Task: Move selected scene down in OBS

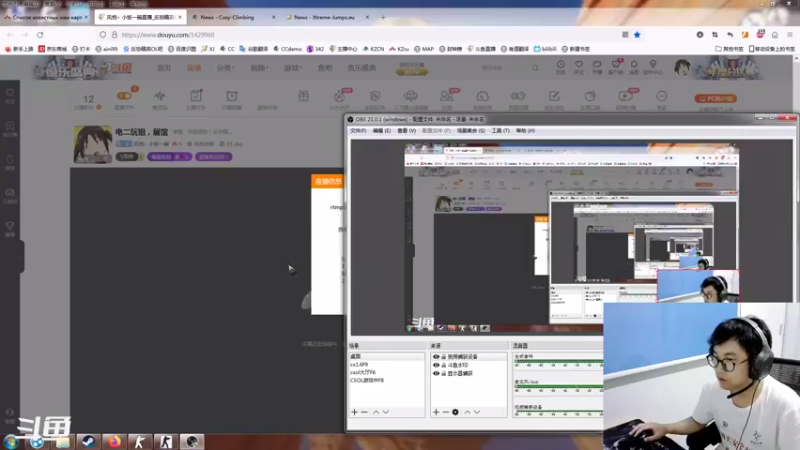Action: 386,412
